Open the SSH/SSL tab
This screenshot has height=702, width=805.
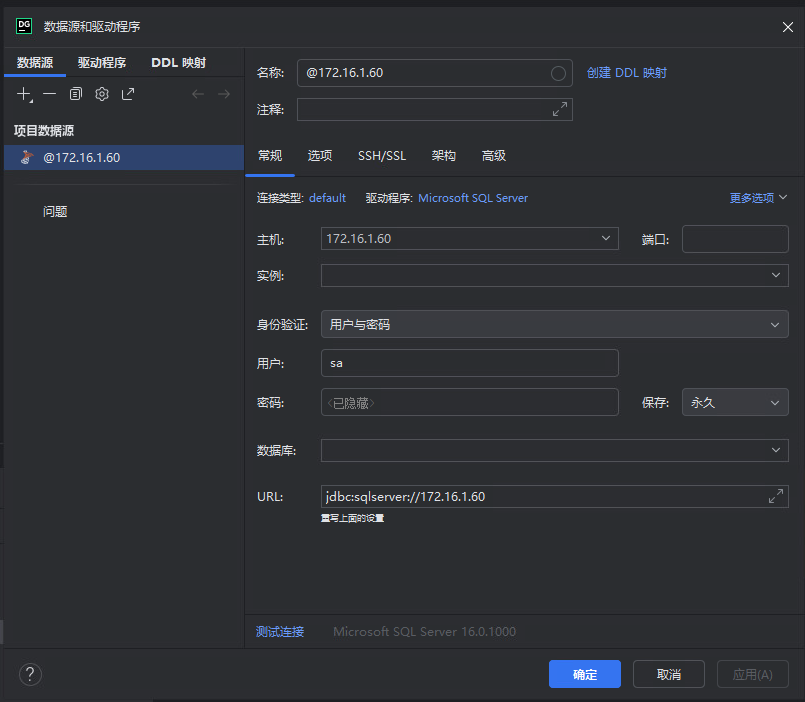[x=382, y=156]
